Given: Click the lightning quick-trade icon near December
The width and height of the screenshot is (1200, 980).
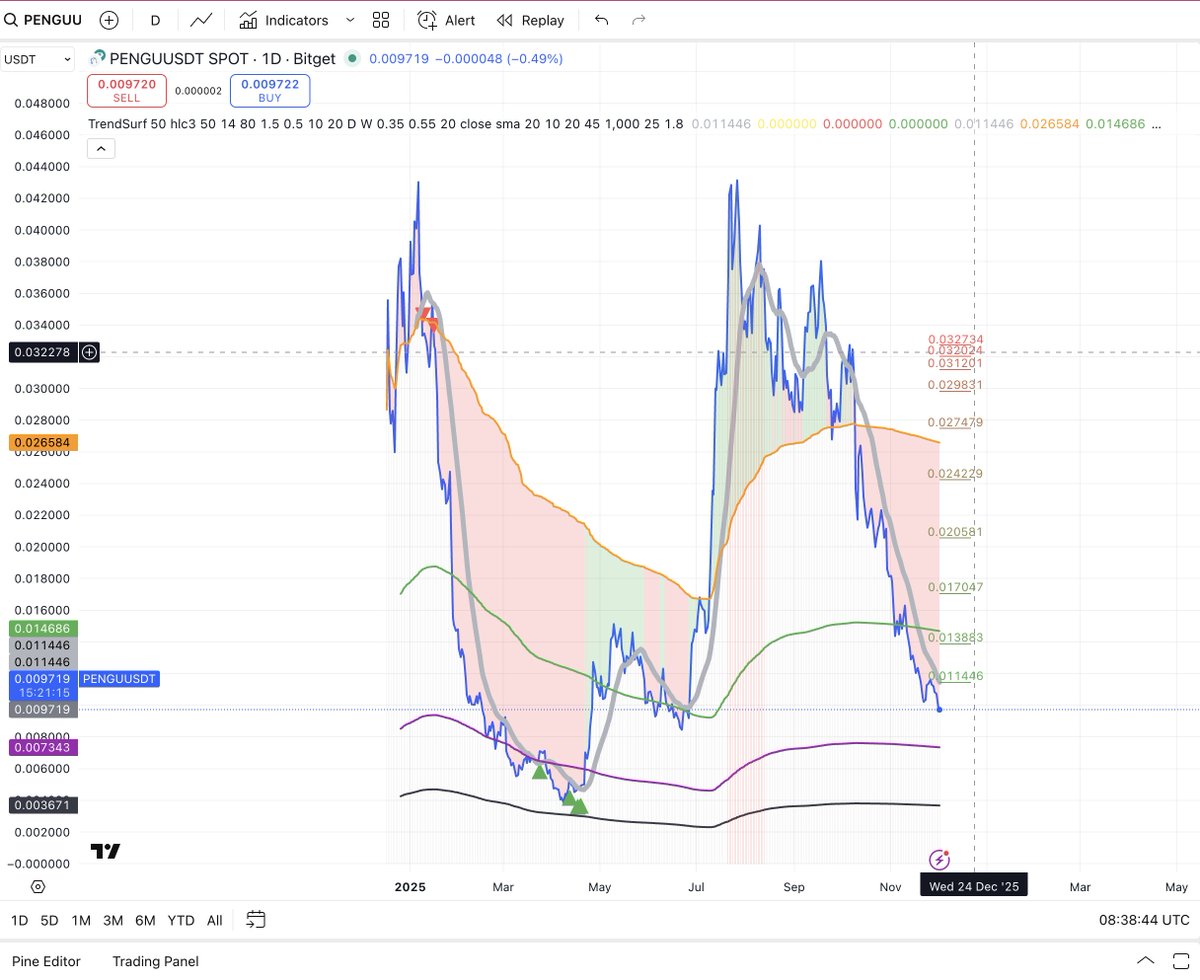Looking at the screenshot, I should (939, 859).
